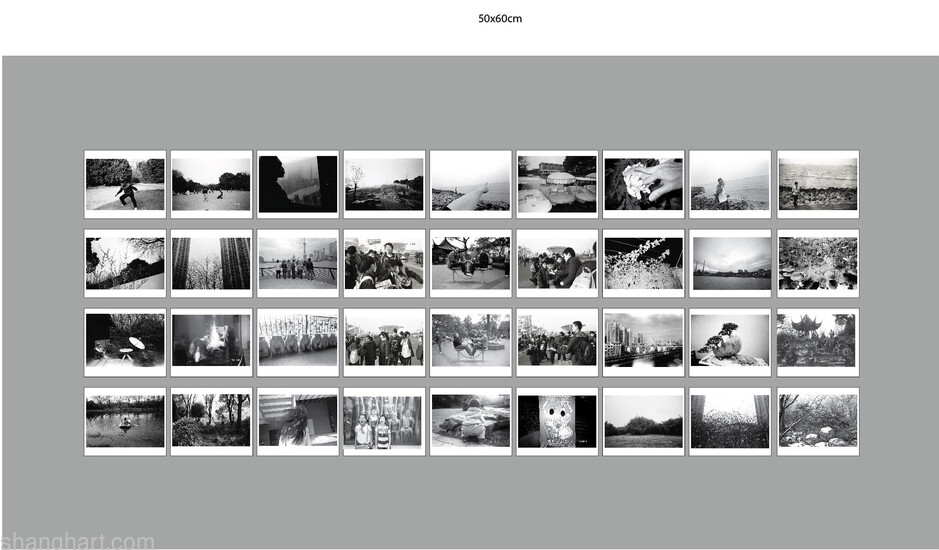This screenshot has height=550, width=939.
Task: Select the woman in light clothes on the shore photo
Action: click(x=729, y=184)
